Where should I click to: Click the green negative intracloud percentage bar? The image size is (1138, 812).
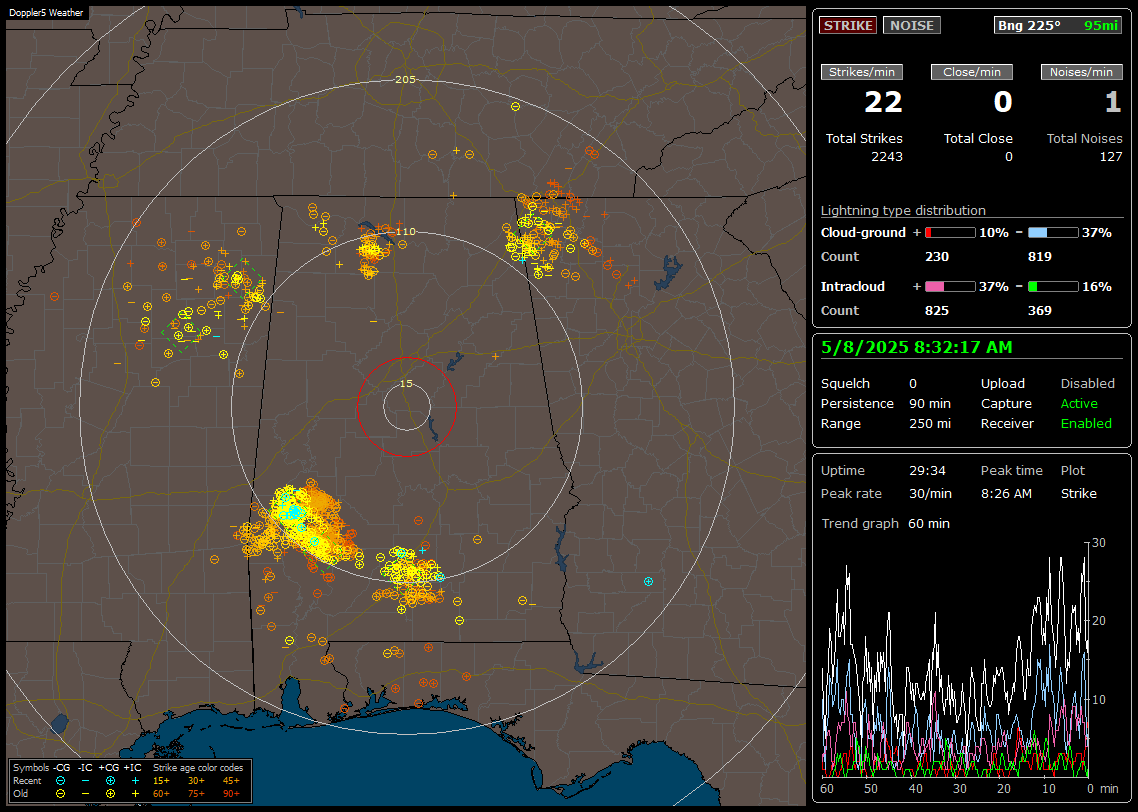click(1053, 287)
